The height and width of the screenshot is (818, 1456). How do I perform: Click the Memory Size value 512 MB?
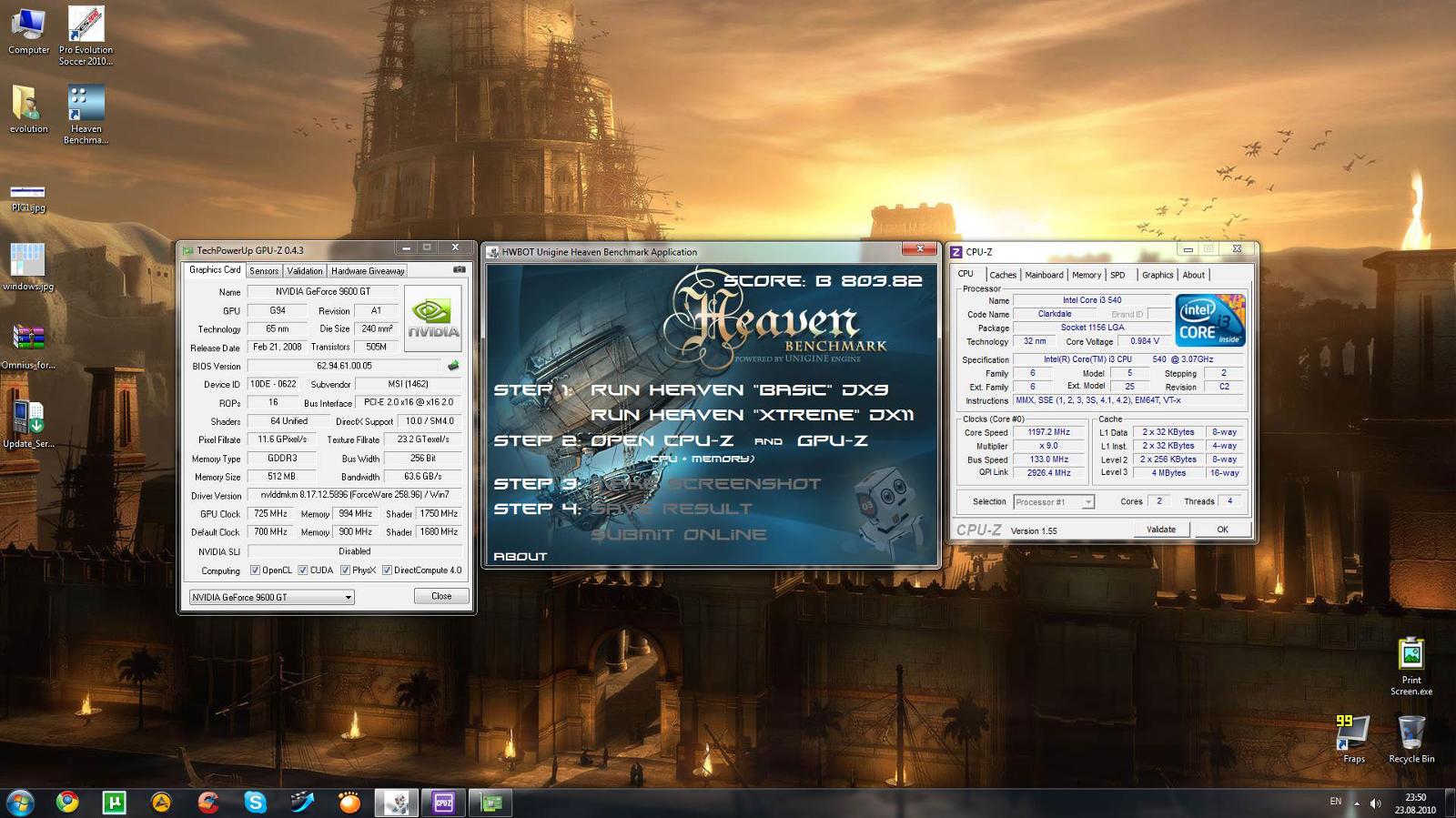(281, 476)
